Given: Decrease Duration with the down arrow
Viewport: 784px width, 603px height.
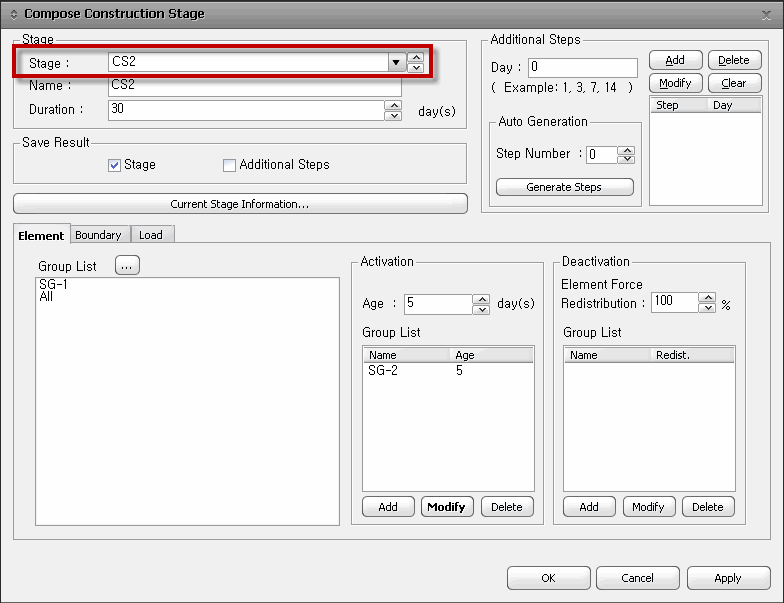Looking at the screenshot, I should pyautogui.click(x=393, y=115).
